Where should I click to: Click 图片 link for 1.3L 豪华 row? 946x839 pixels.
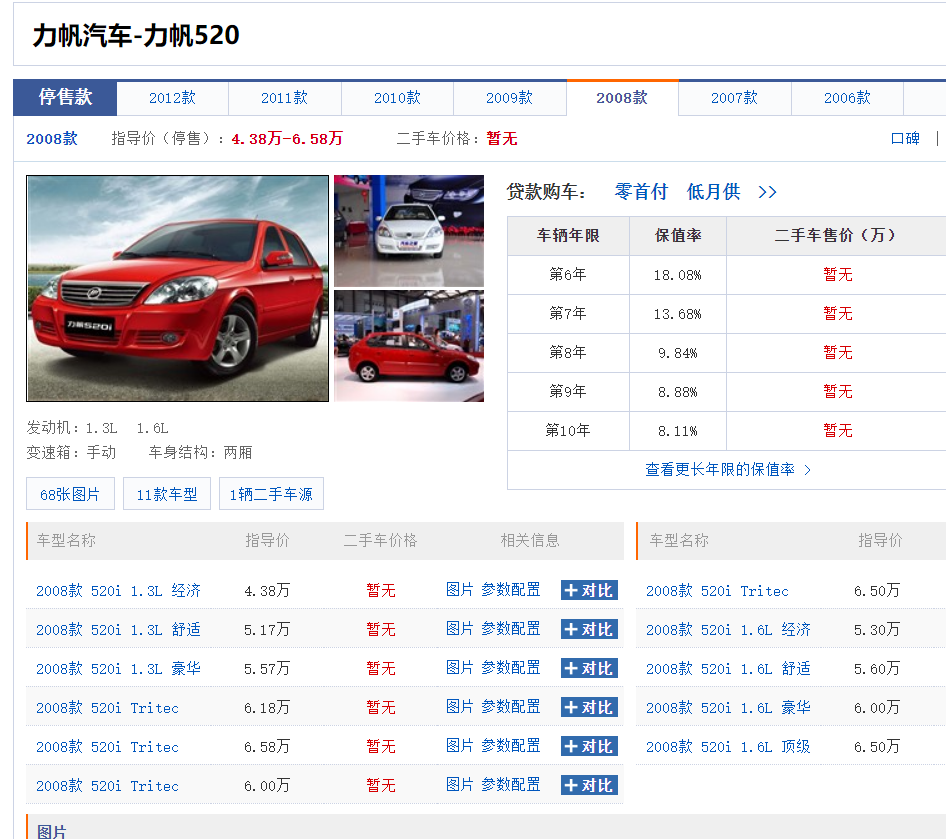pyautogui.click(x=460, y=668)
